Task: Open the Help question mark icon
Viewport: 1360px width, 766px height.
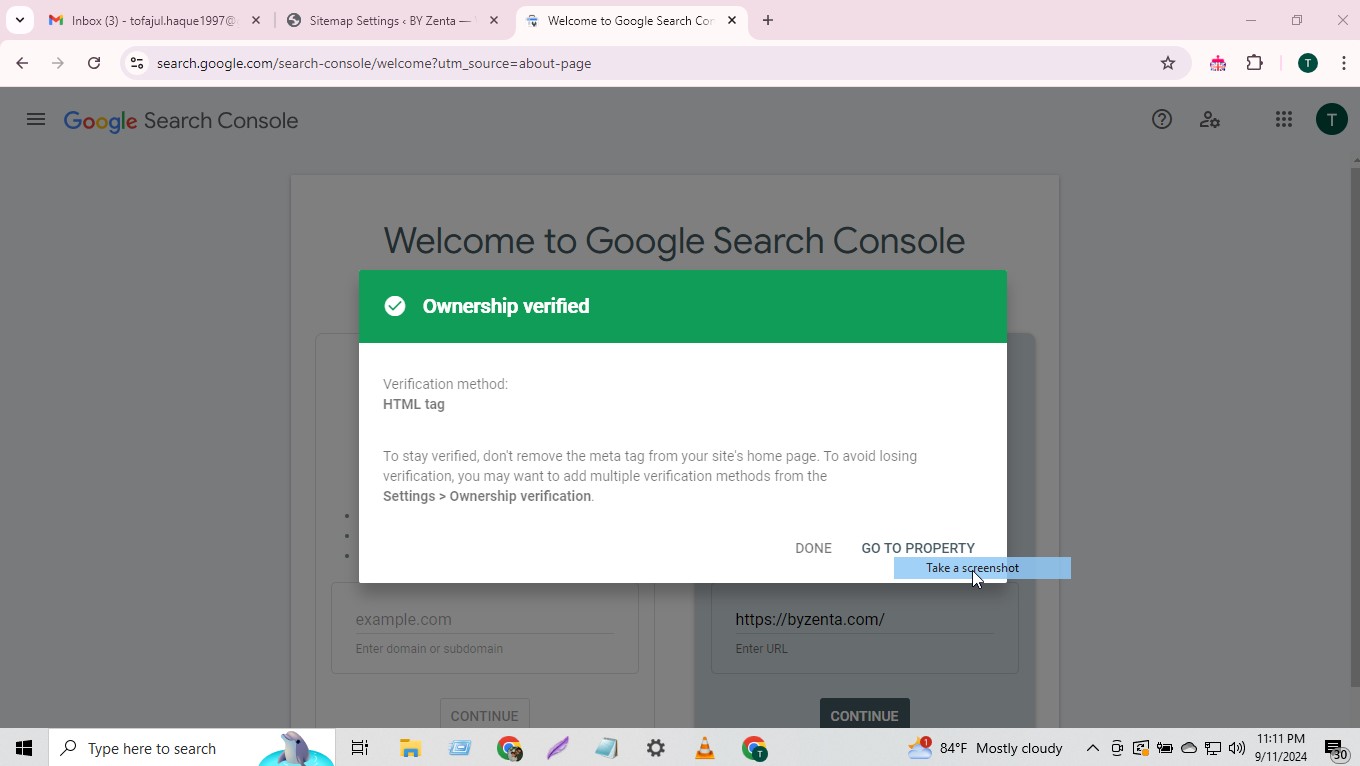Action: tap(1161, 120)
